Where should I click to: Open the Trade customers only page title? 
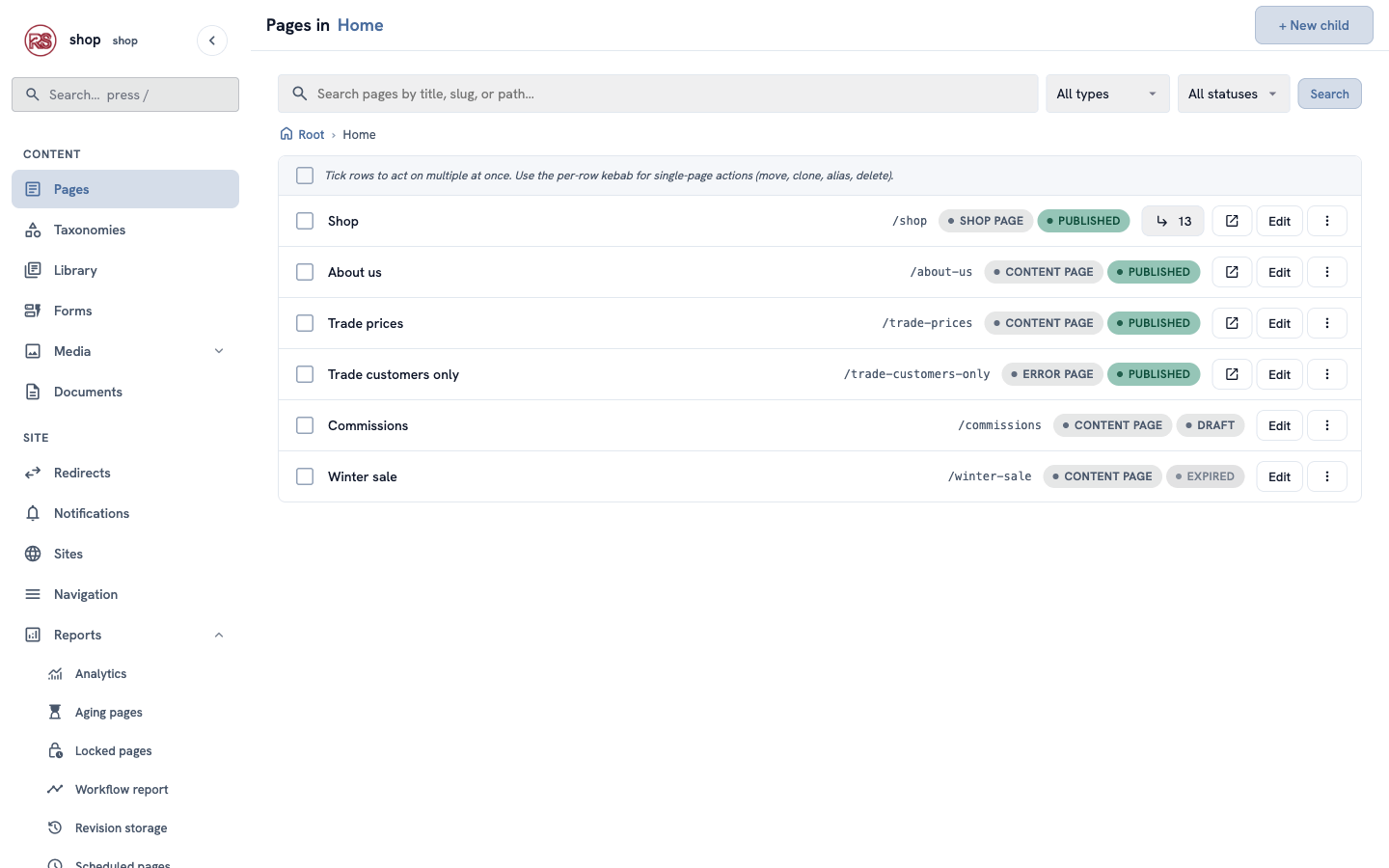[x=394, y=374]
